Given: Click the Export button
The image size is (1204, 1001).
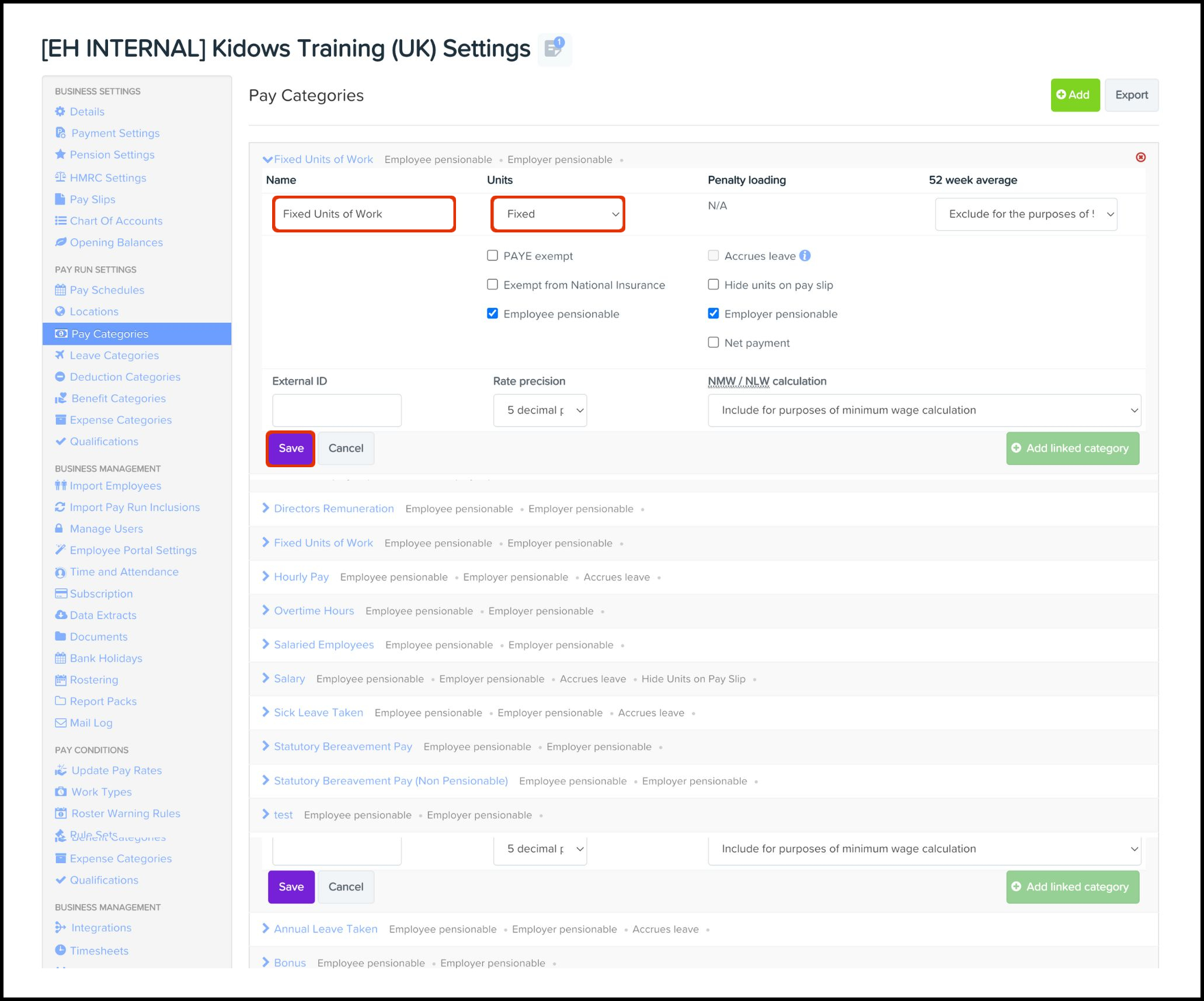Looking at the screenshot, I should coord(1131,95).
